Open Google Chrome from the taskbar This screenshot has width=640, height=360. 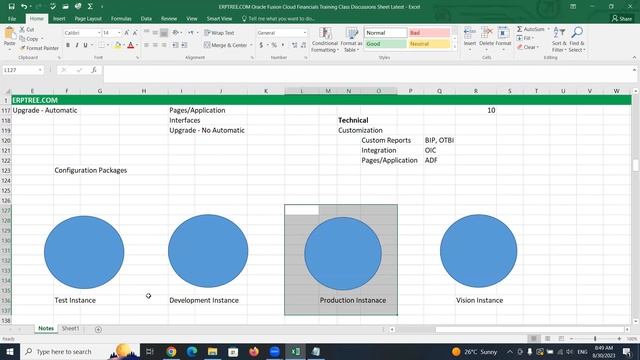[x=171, y=351]
